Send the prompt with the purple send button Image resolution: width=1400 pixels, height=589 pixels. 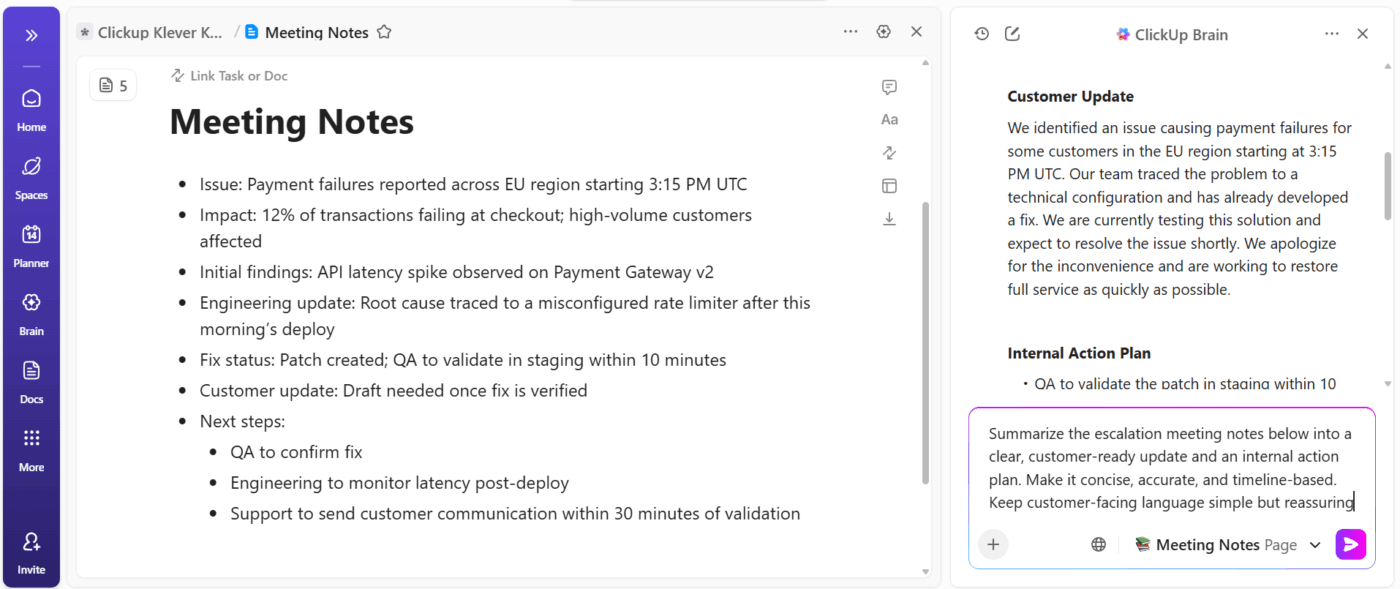click(x=1350, y=544)
